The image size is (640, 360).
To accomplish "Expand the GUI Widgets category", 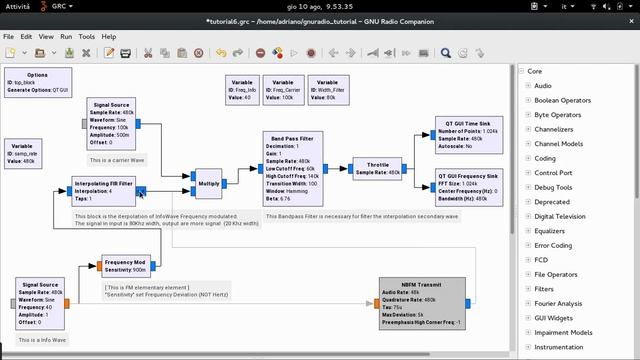I will [x=528, y=318].
